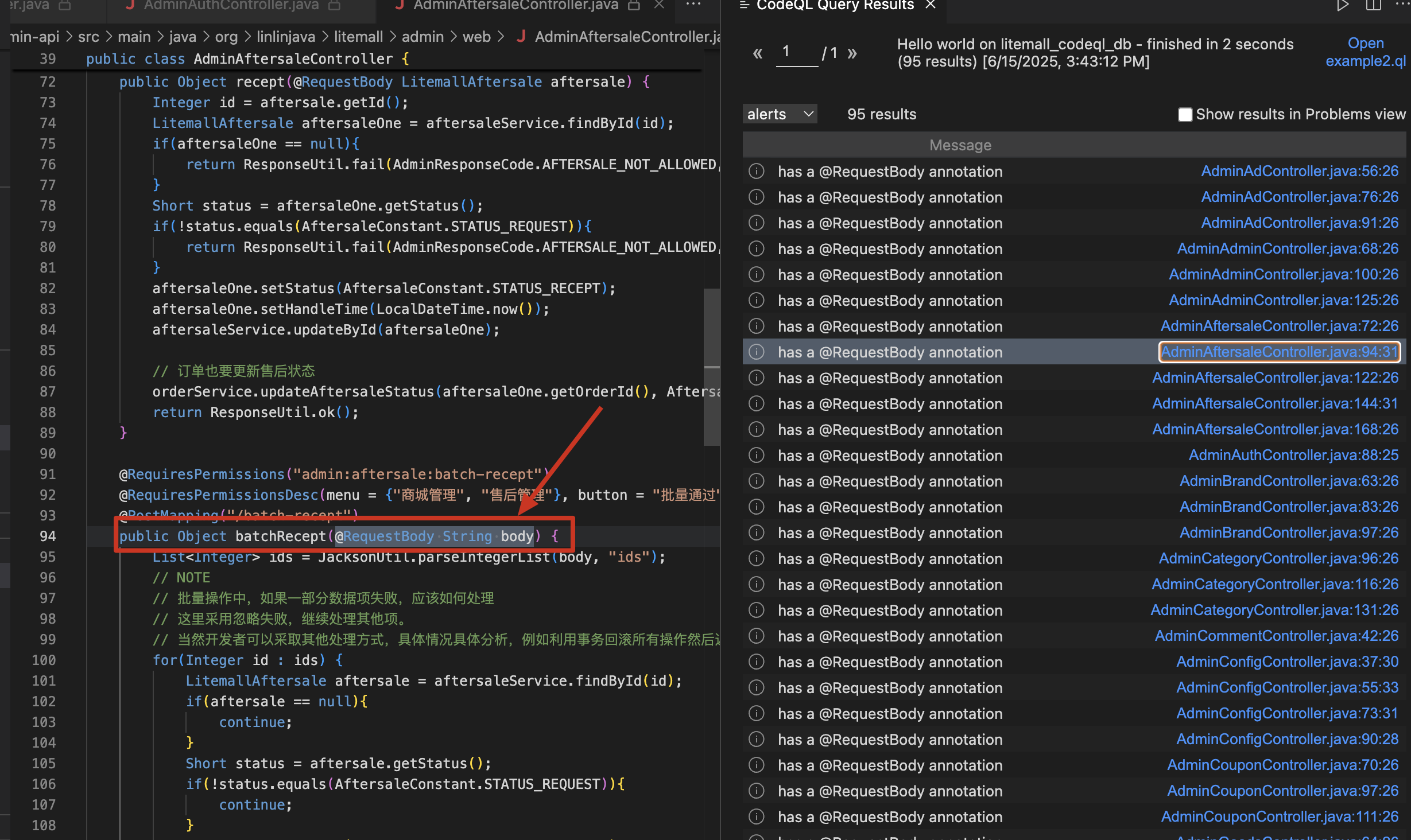Switch to AdminAuthController.java tab

[x=231, y=5]
